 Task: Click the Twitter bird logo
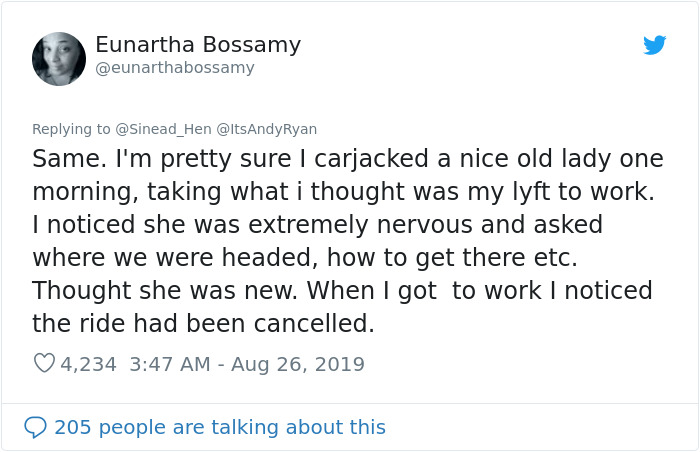(x=654, y=45)
